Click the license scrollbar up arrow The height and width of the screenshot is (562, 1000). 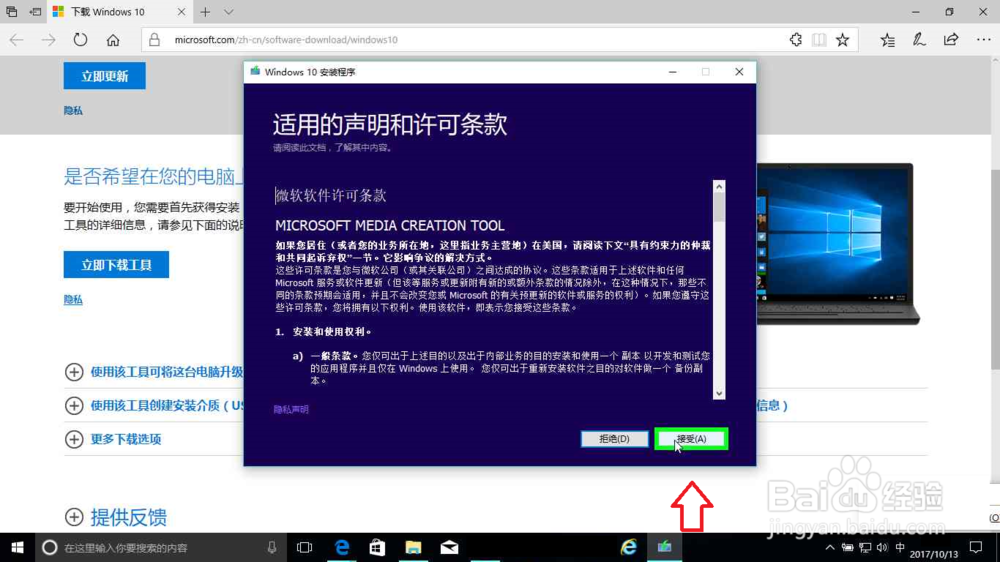tap(719, 186)
